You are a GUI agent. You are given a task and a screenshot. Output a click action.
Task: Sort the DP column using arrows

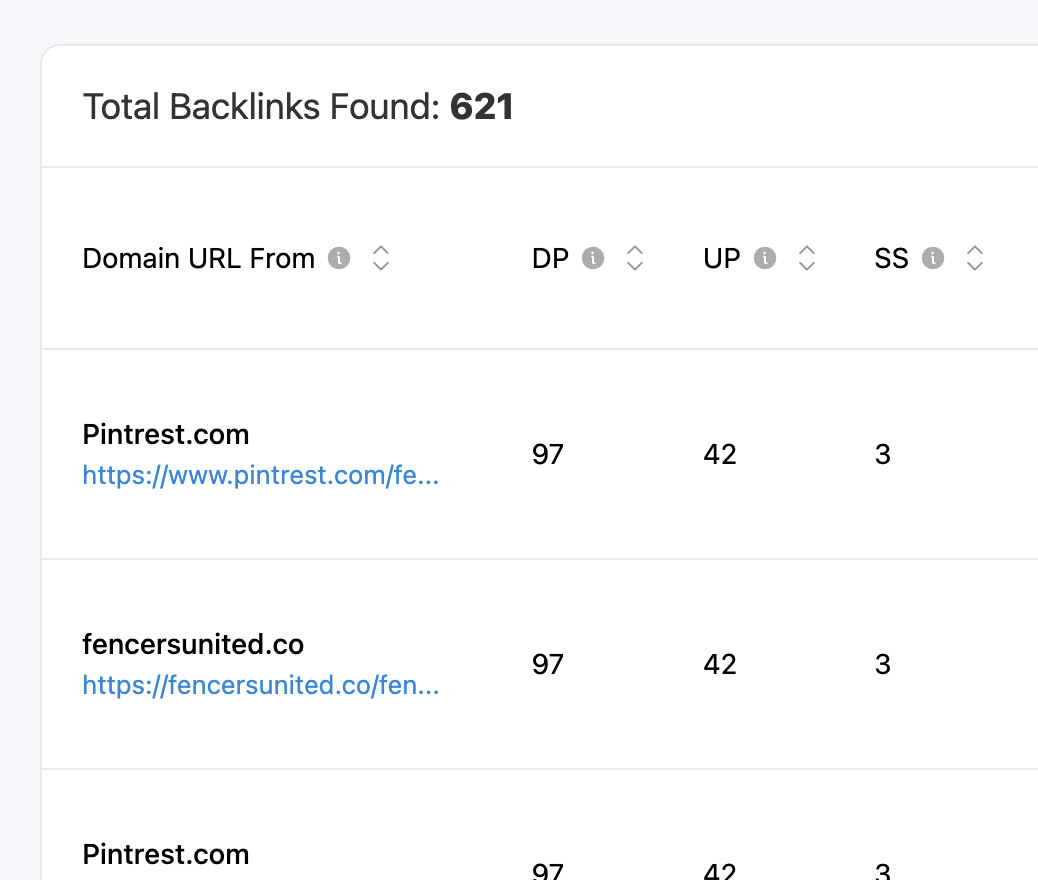coord(635,258)
